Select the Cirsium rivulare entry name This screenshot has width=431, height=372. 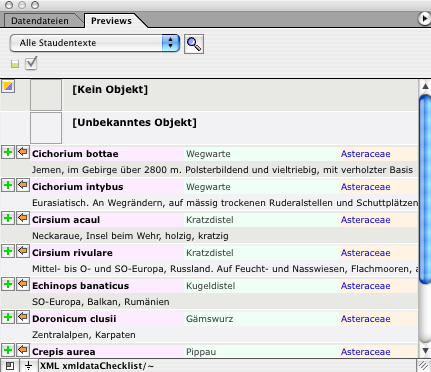pyautogui.click(x=72, y=253)
